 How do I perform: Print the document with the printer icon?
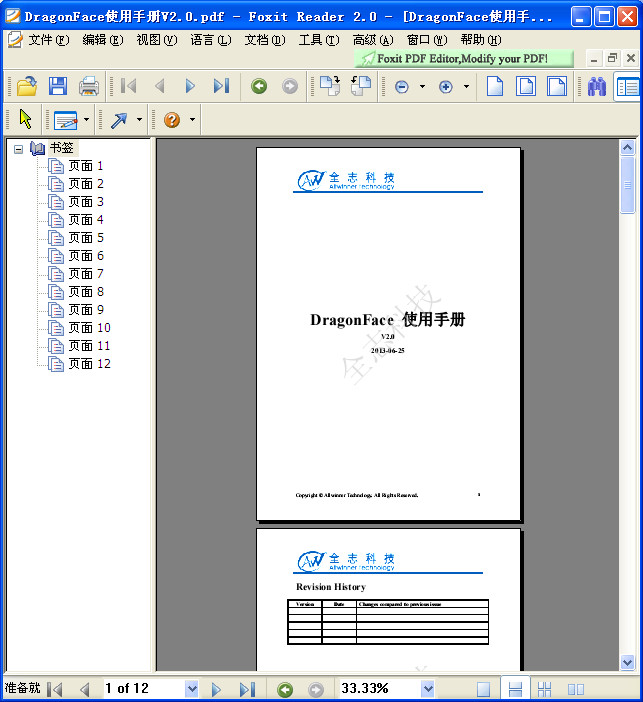point(89,86)
